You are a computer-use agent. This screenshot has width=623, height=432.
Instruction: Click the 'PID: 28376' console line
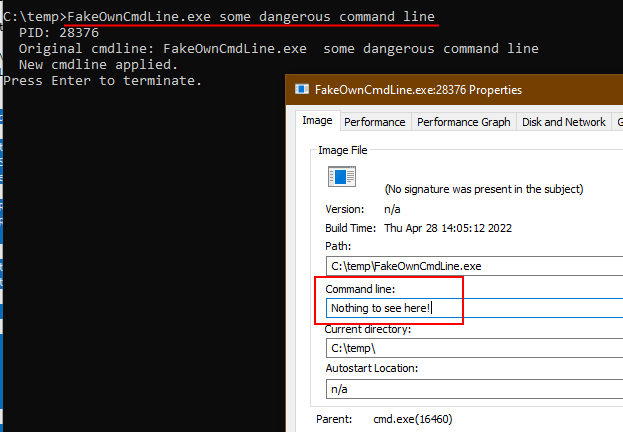pyautogui.click(x=59, y=33)
